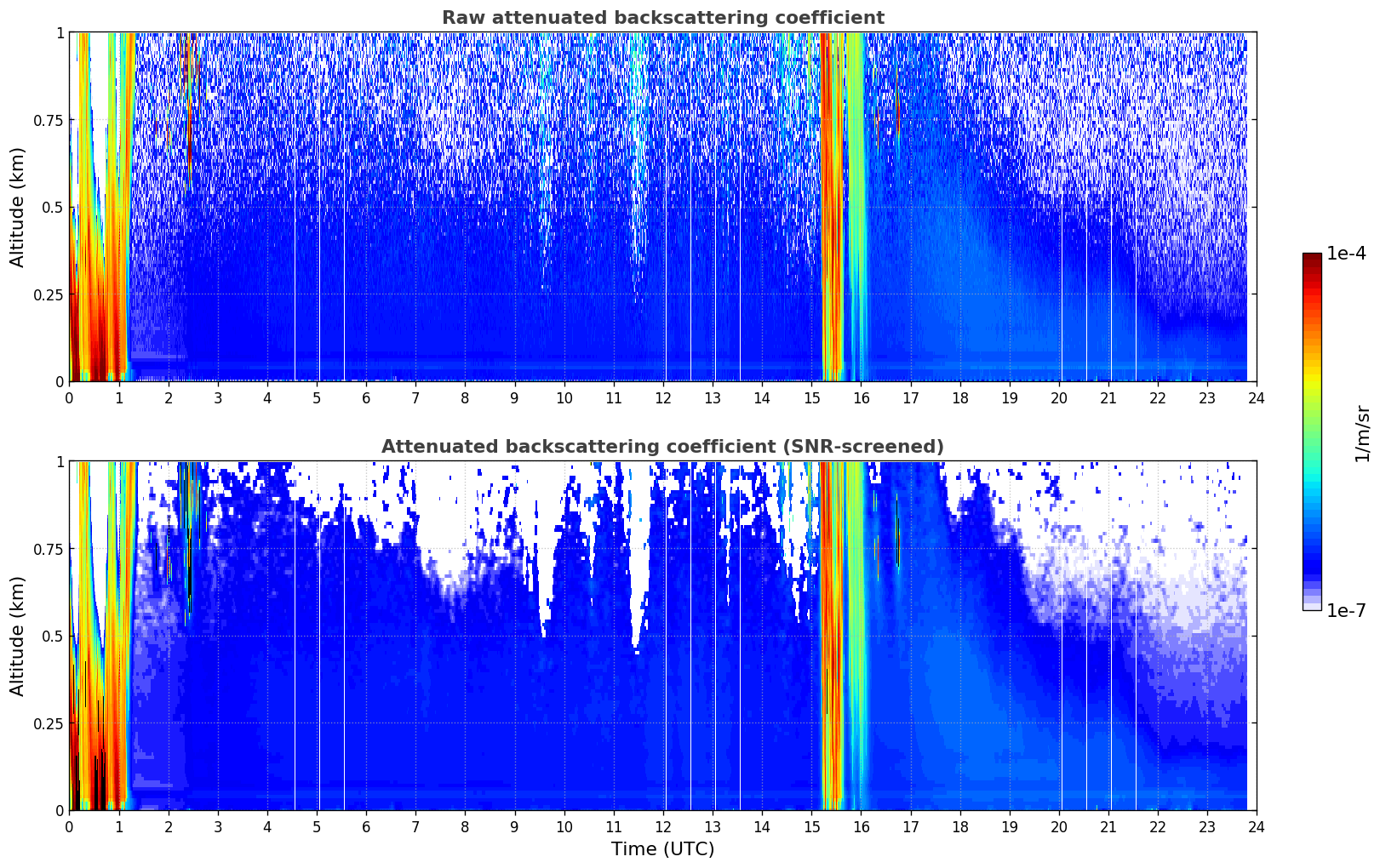Click hour tick '18' under the raw plot
This screenshot has height=868, width=1380.
tap(959, 397)
